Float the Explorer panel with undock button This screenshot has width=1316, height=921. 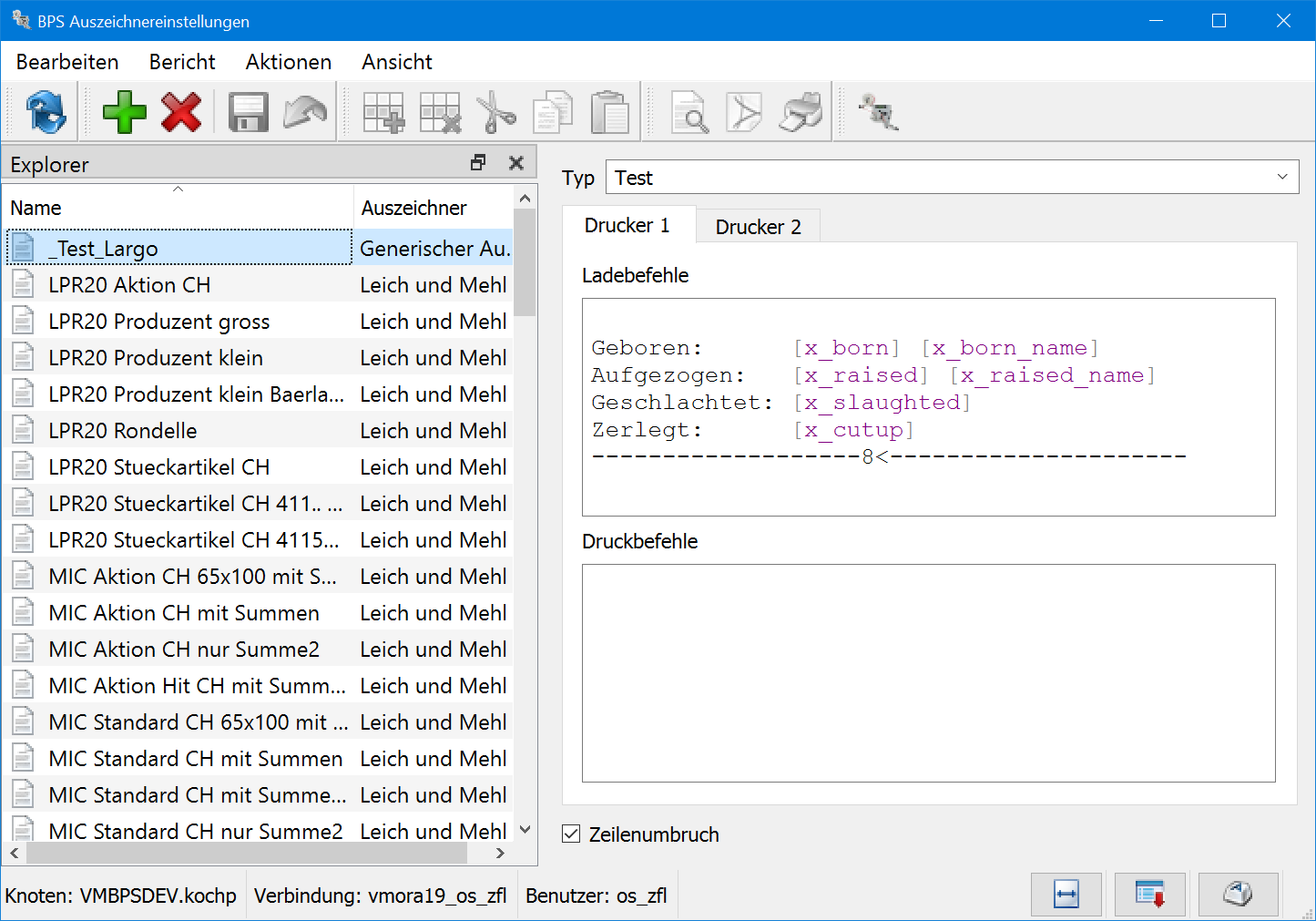pos(478,163)
